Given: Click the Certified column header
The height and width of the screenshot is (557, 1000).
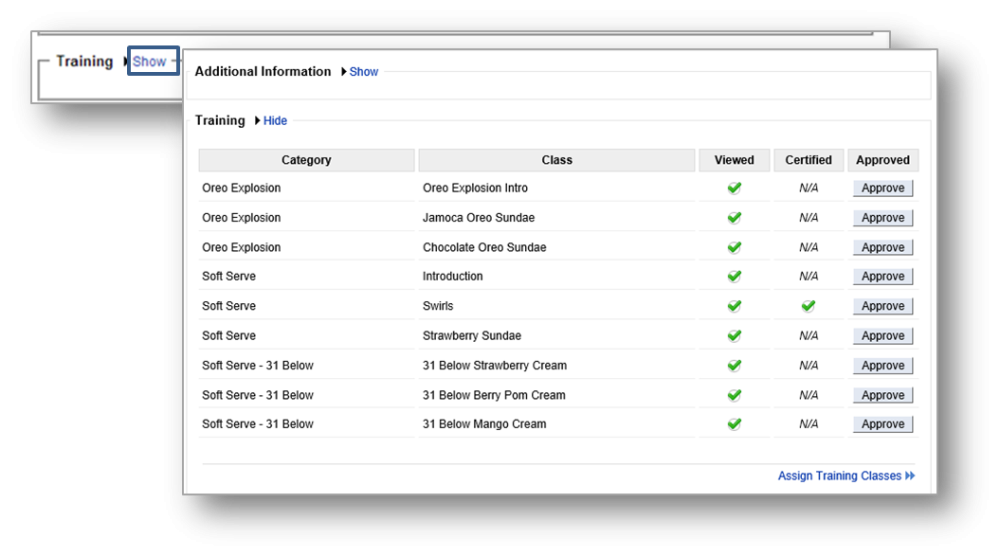Looking at the screenshot, I should pos(808,160).
